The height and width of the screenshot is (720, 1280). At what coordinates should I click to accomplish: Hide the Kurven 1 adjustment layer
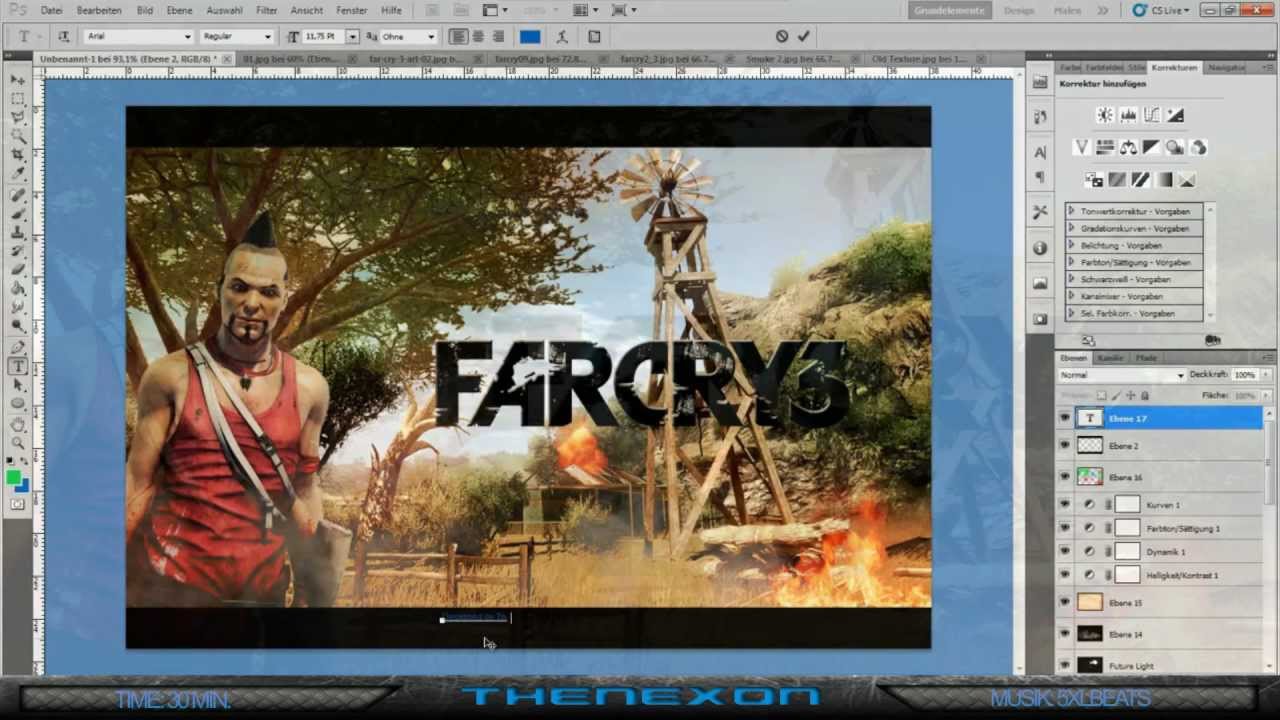pos(1065,505)
